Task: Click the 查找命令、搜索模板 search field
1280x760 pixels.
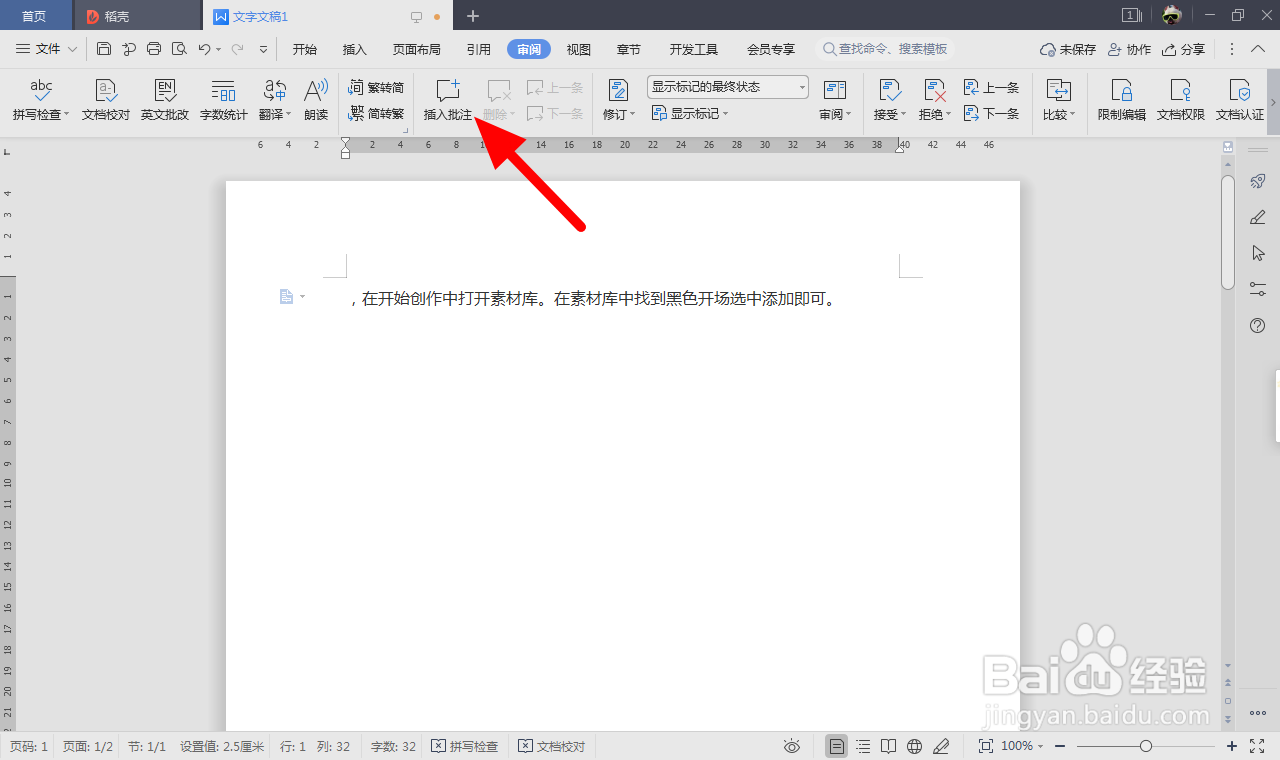Action: [x=886, y=49]
